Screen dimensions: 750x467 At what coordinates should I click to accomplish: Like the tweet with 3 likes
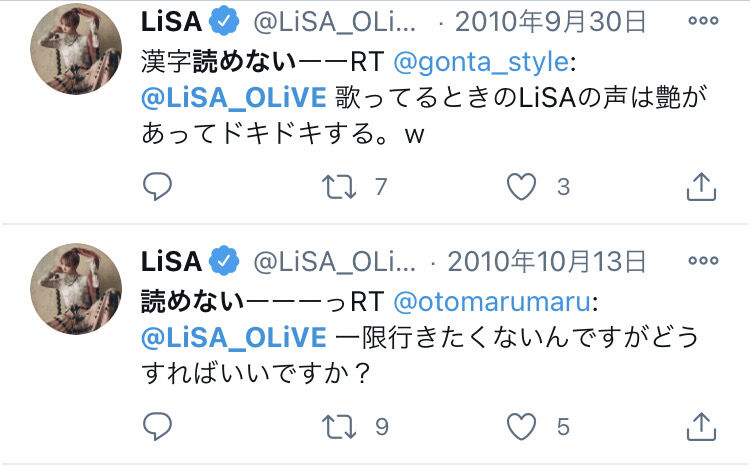(522, 186)
